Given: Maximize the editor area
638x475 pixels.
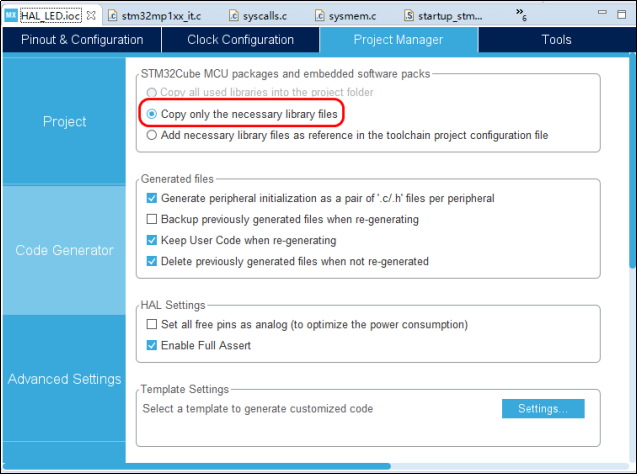Looking at the screenshot, I should [x=621, y=14].
